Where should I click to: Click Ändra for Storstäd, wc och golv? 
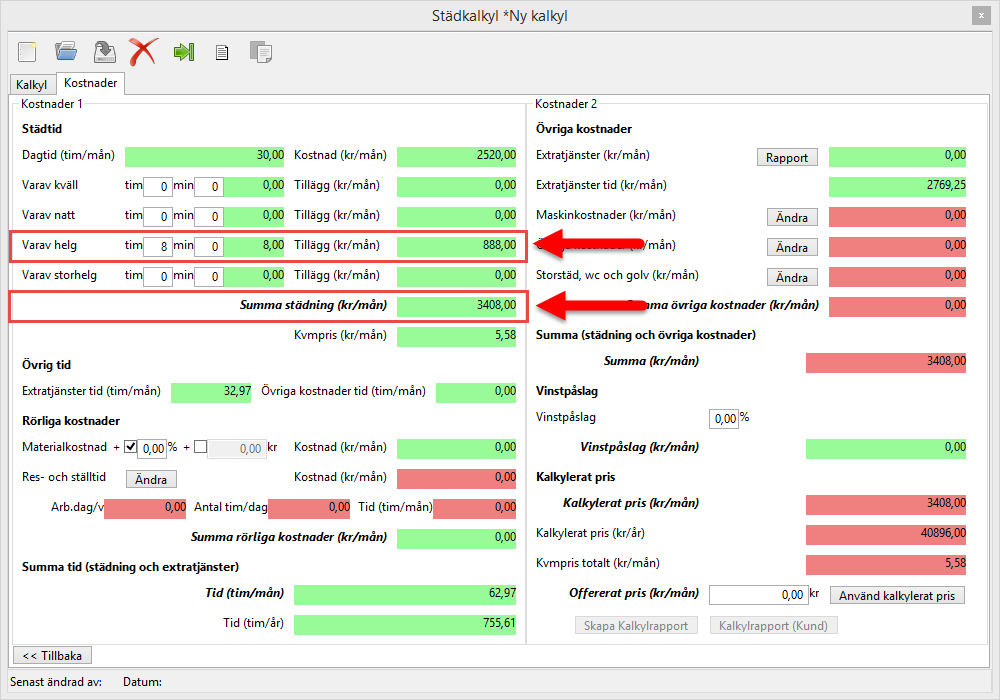(792, 277)
